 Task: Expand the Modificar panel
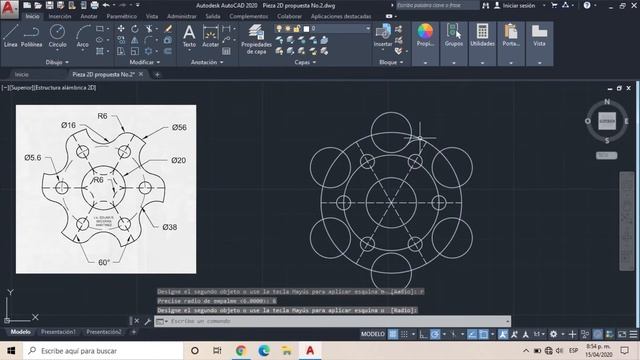145,62
